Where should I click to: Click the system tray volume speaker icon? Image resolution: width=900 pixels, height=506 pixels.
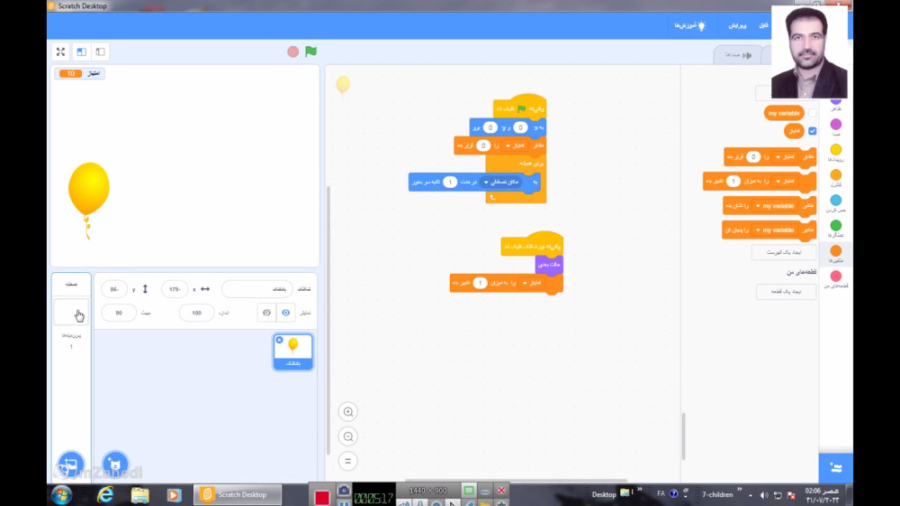point(764,495)
